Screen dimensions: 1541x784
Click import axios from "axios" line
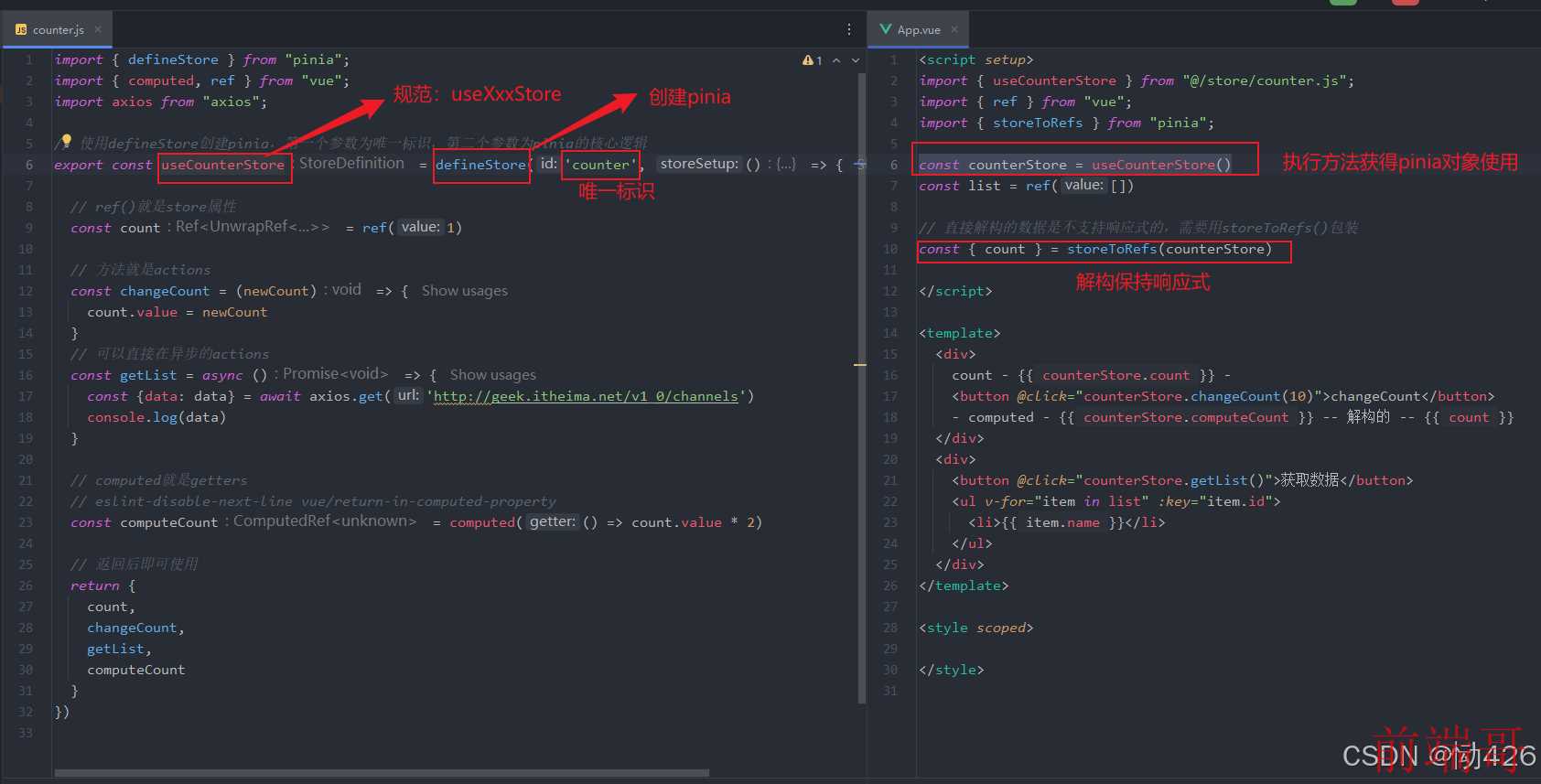tap(161, 102)
